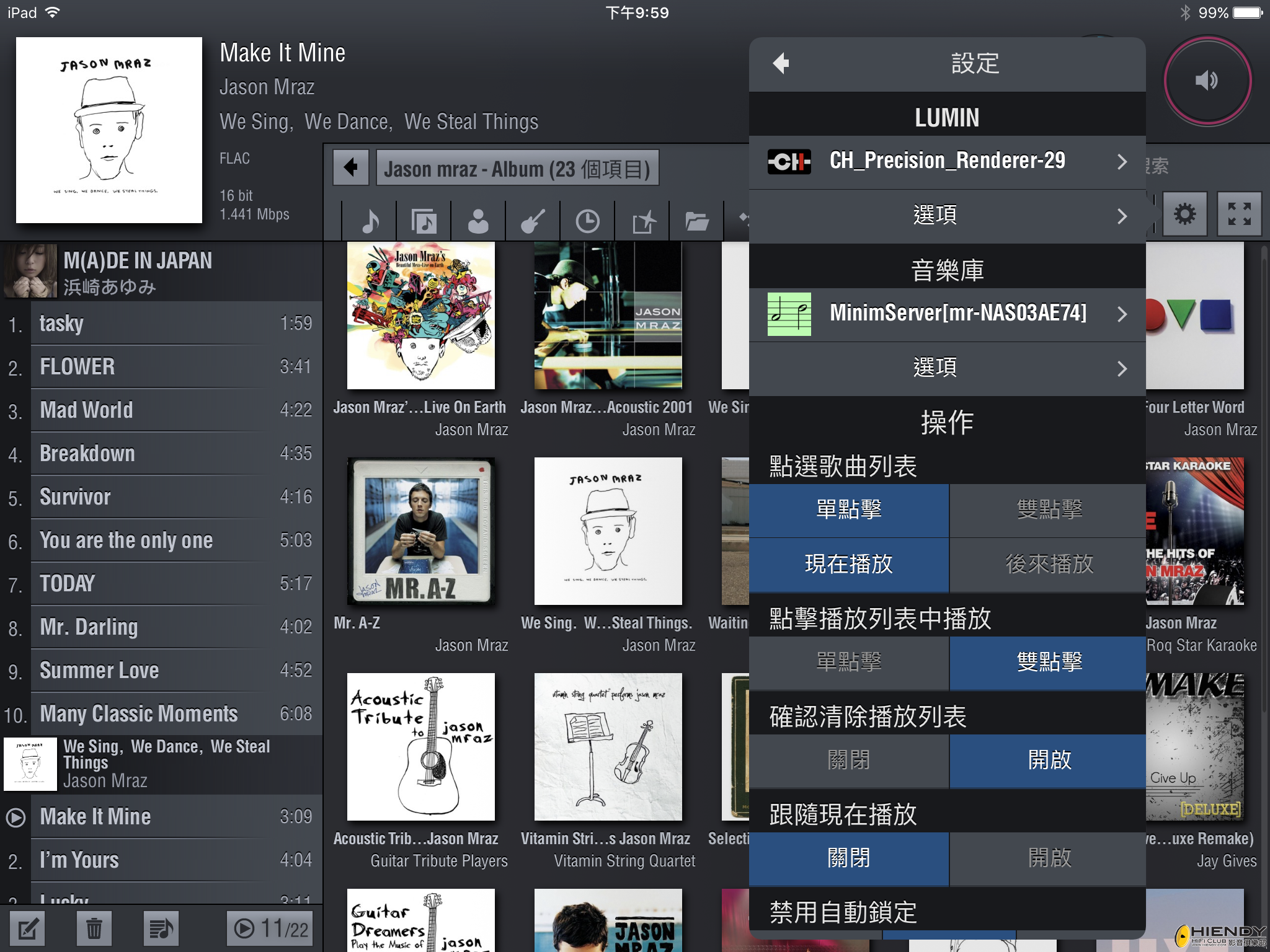
Task: Select the track Mr. Darling
Action: (x=161, y=627)
